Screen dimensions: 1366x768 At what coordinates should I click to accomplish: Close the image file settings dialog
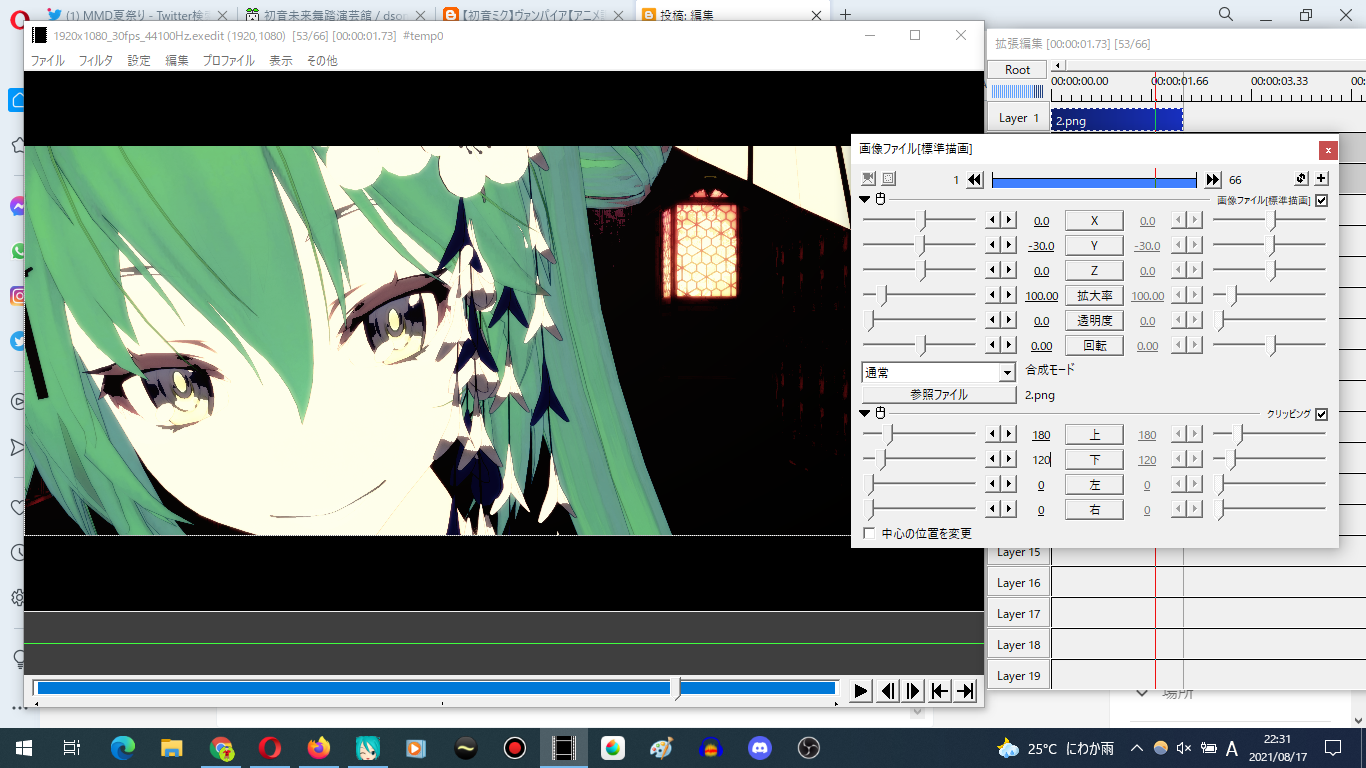pyautogui.click(x=1328, y=150)
